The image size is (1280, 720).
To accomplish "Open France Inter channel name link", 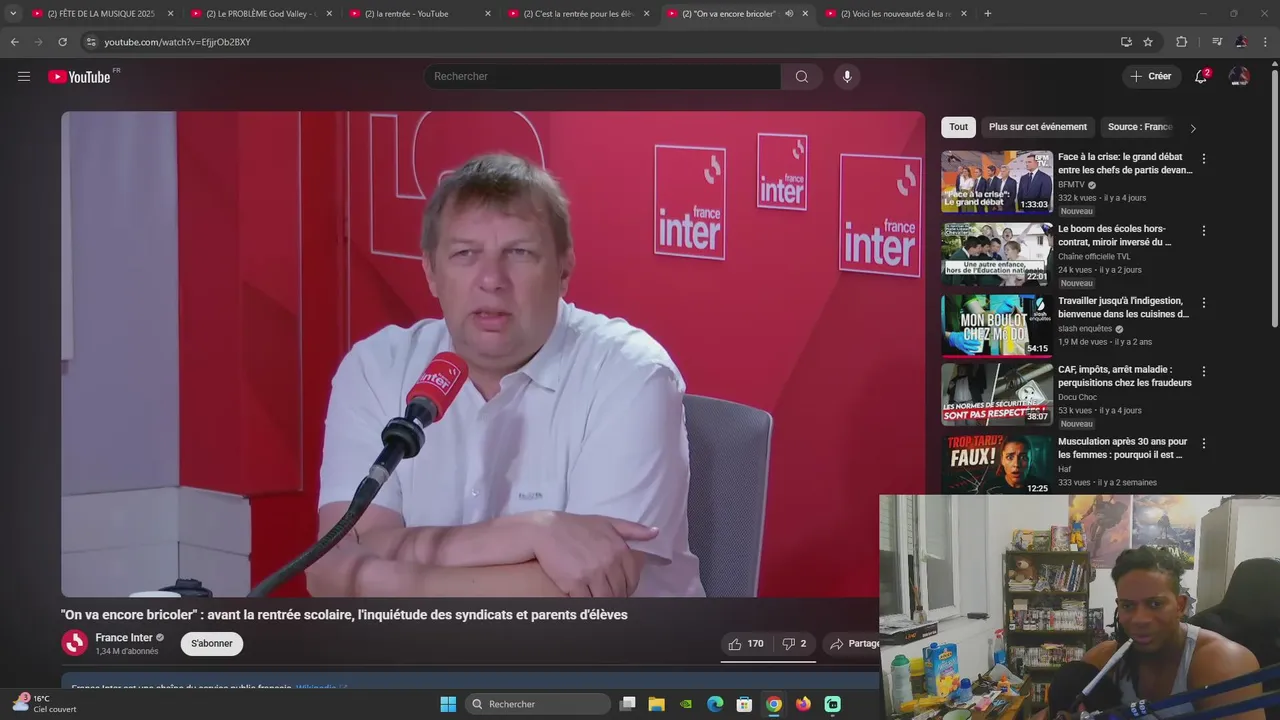I will coord(124,638).
